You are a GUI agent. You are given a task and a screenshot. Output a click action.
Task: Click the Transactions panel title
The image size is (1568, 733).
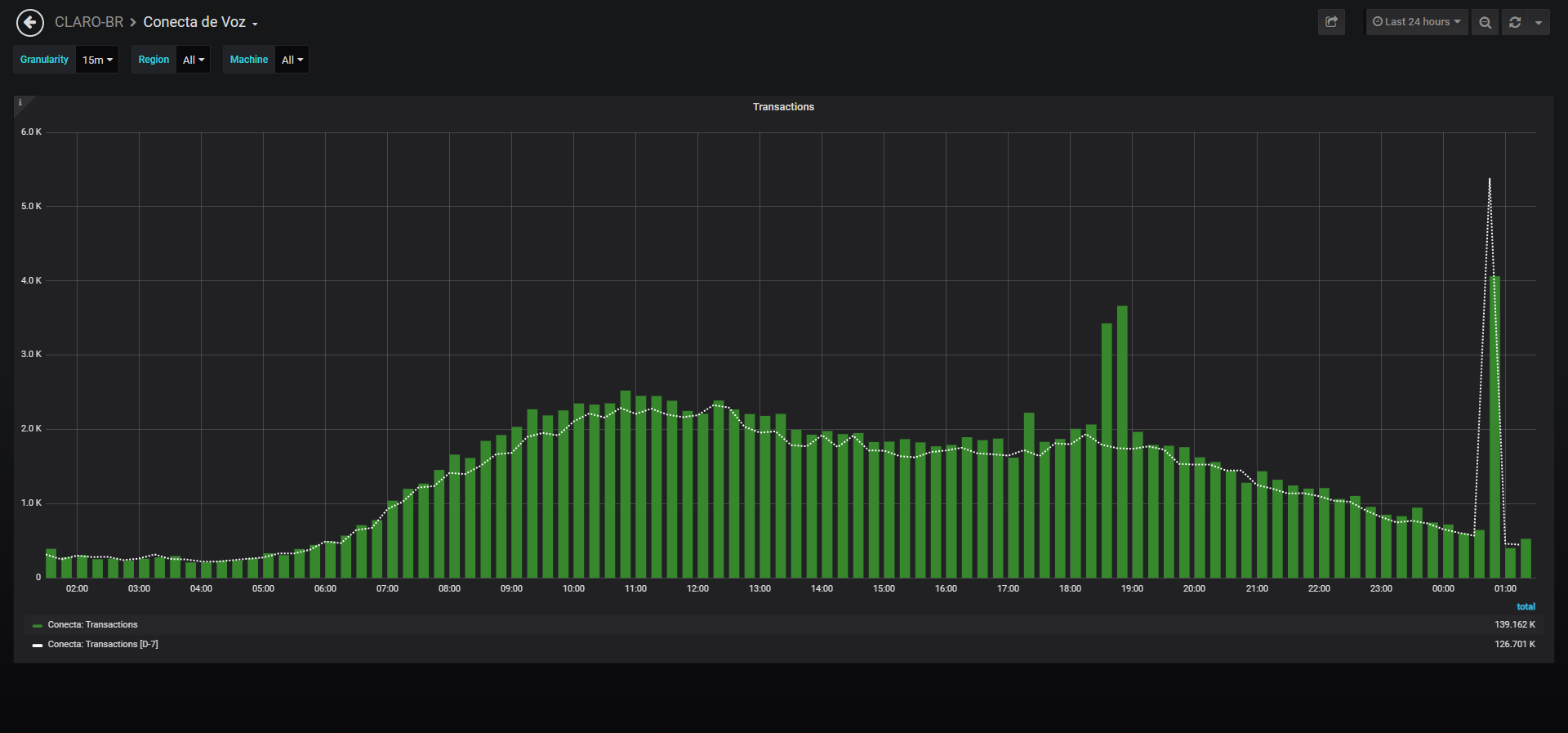[x=783, y=107]
